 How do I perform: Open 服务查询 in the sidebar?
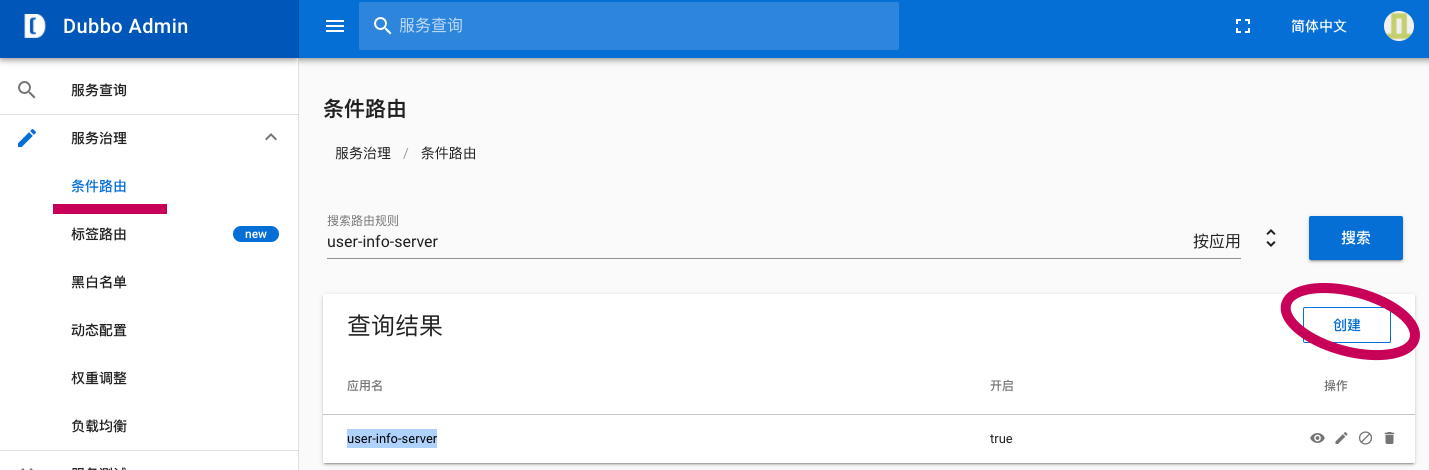coord(99,90)
